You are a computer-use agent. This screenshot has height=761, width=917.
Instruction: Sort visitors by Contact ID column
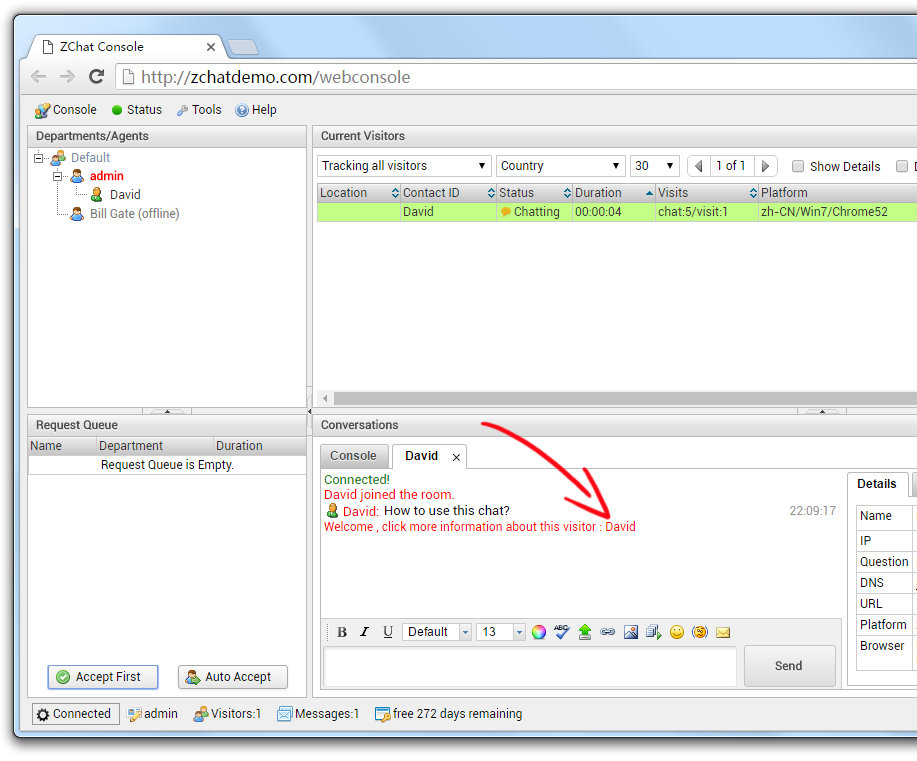449,192
